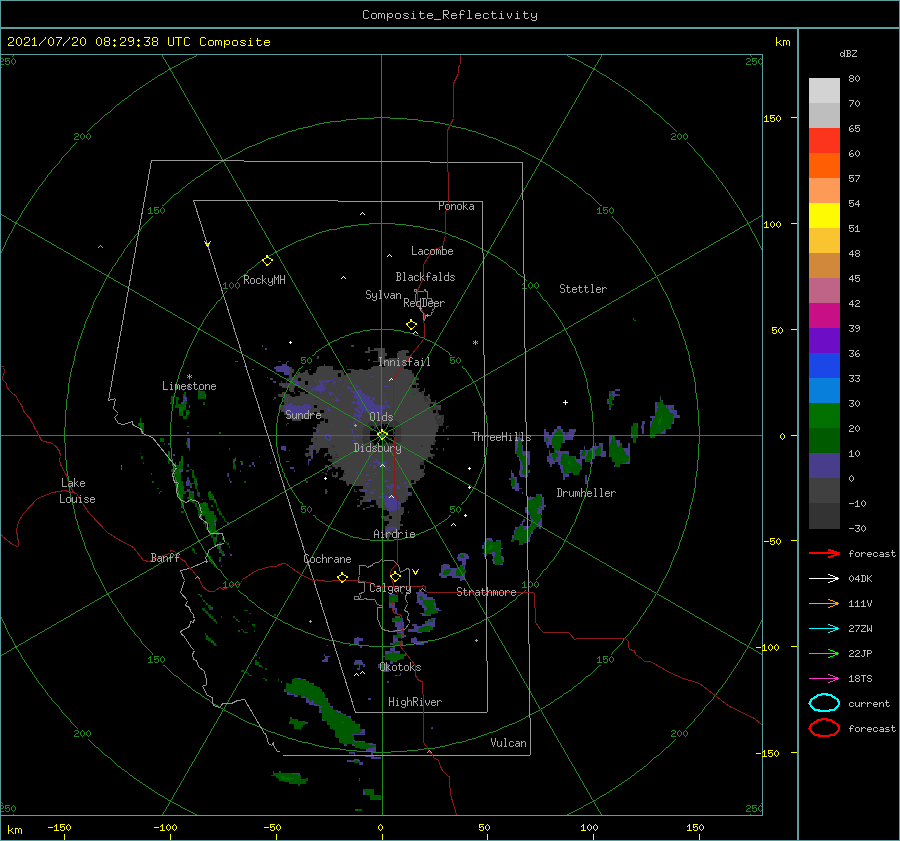Click the Okotoks label
Screen dimensions: 900x841
click(400, 667)
